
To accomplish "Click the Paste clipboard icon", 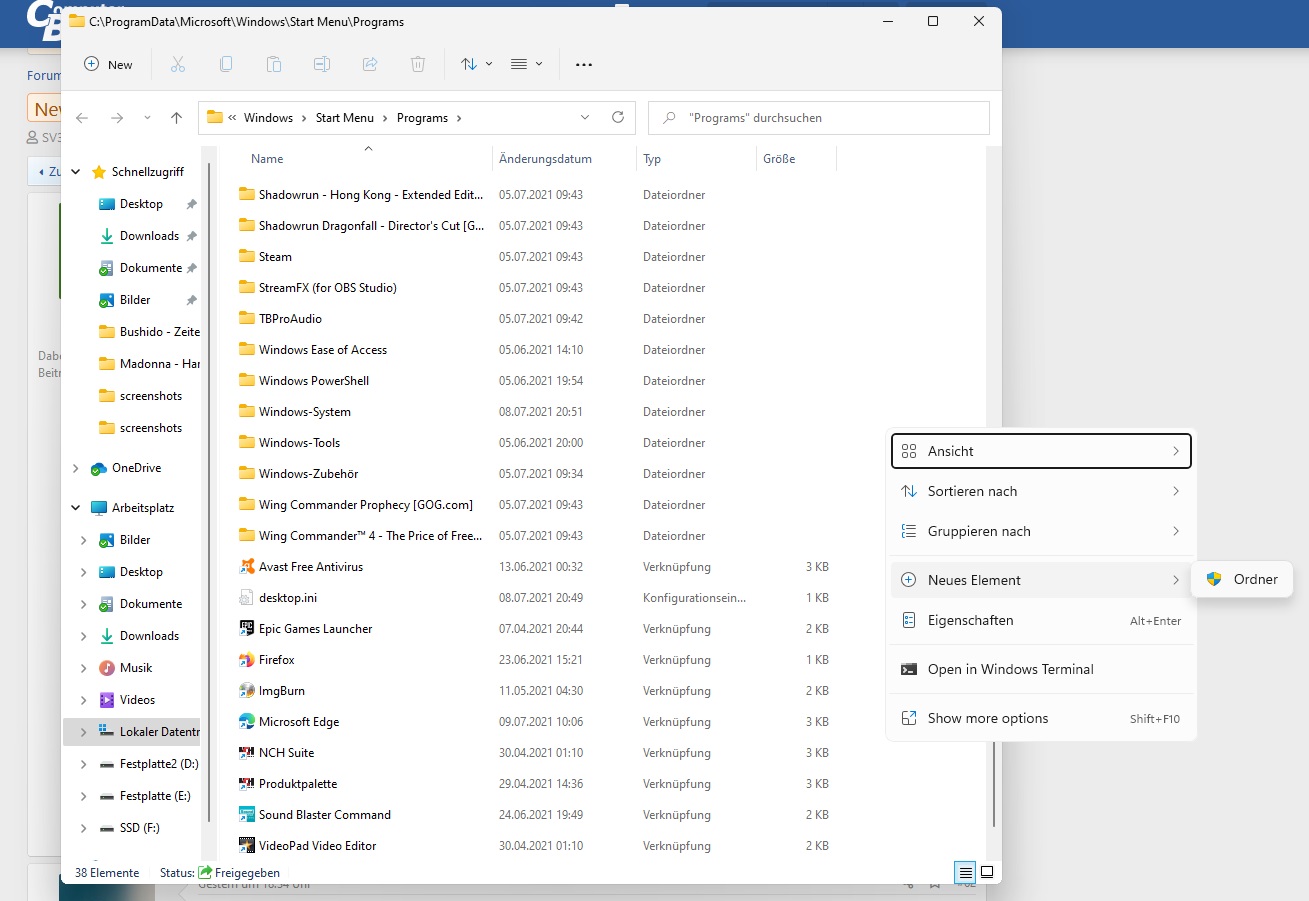I will pyautogui.click(x=274, y=64).
